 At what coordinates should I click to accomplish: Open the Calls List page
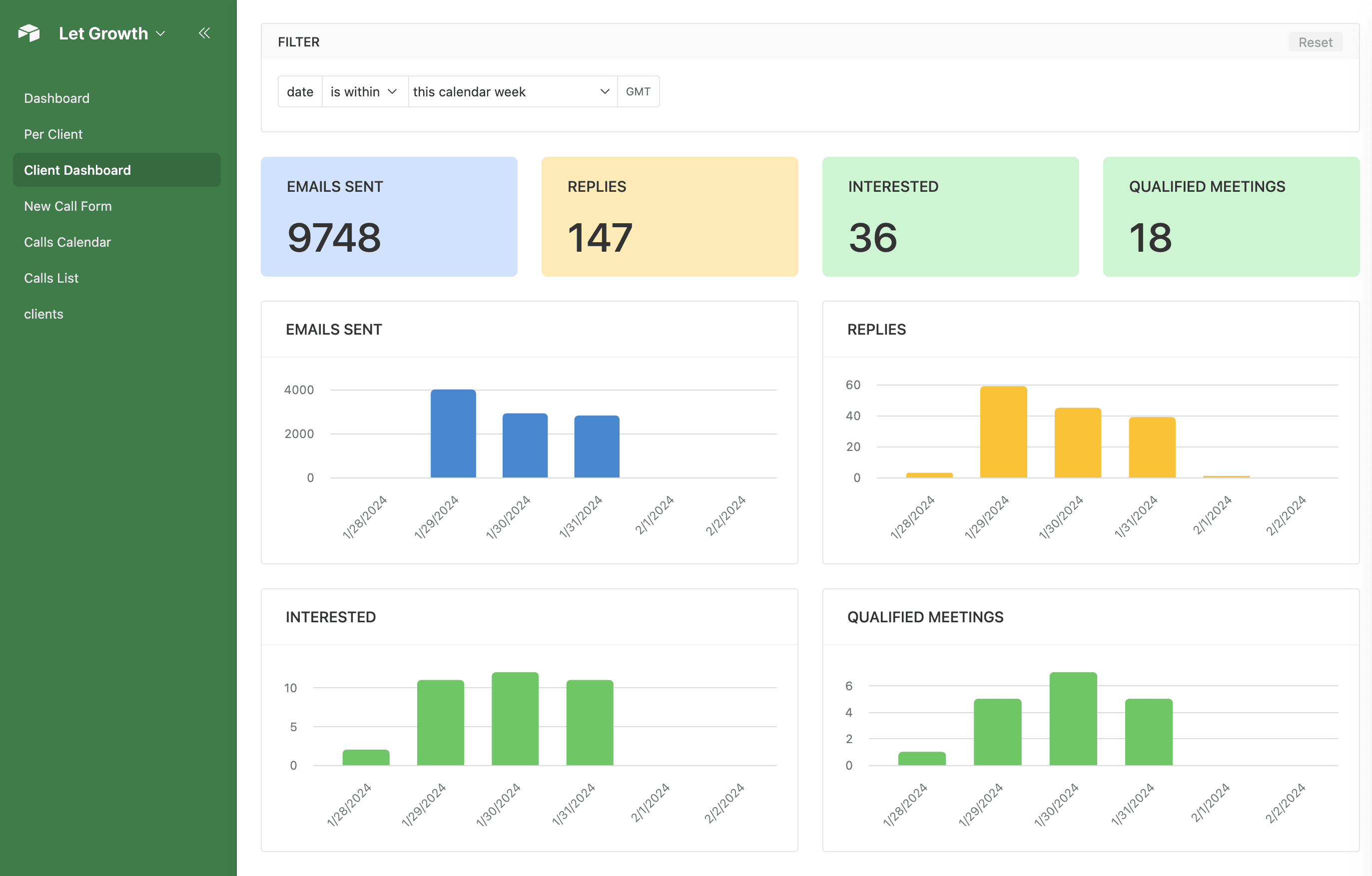(x=50, y=278)
